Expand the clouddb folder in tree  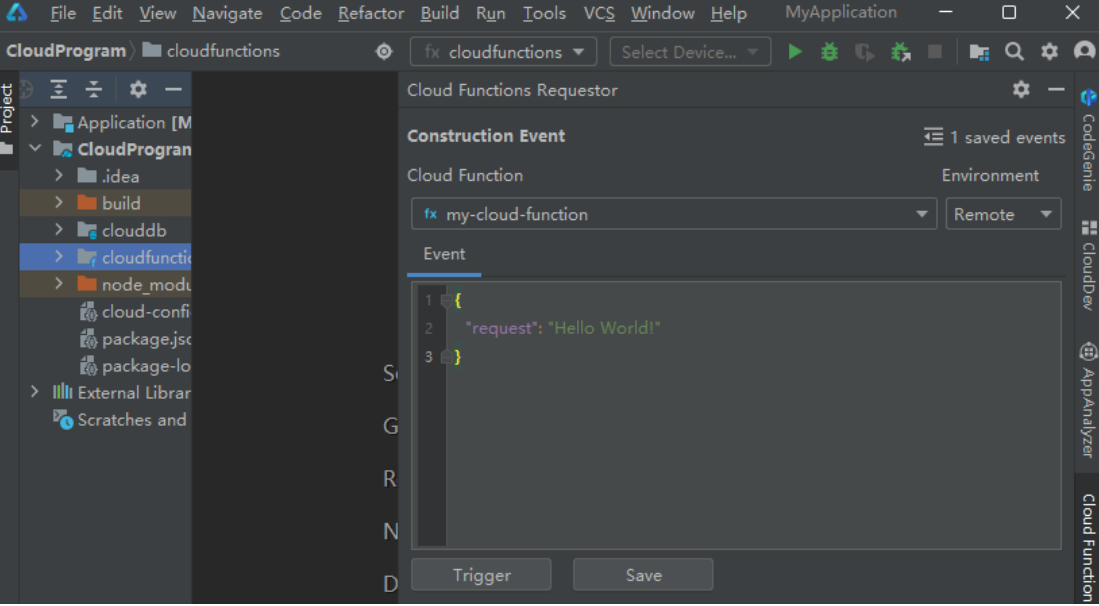click(x=59, y=231)
